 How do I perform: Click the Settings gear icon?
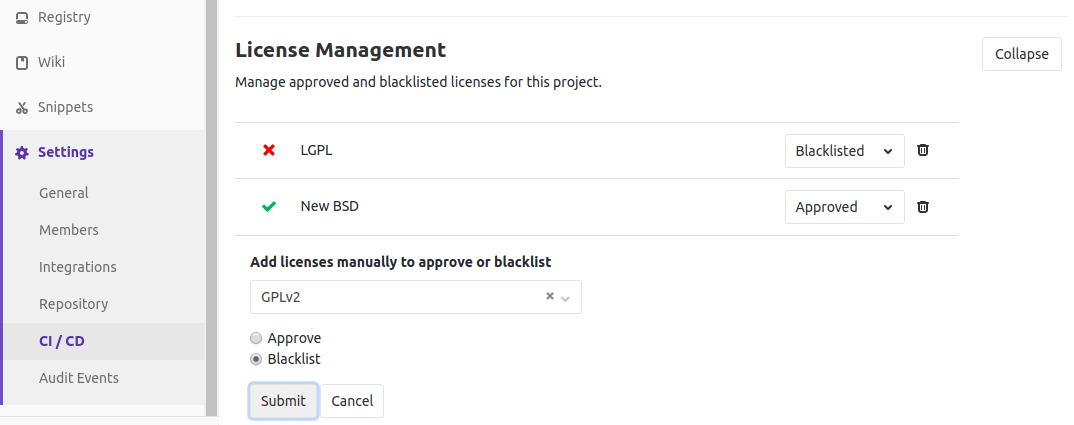pos(22,152)
